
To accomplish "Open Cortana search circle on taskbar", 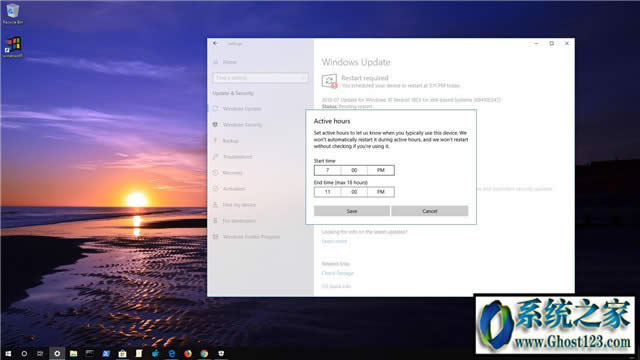I will click(24, 353).
